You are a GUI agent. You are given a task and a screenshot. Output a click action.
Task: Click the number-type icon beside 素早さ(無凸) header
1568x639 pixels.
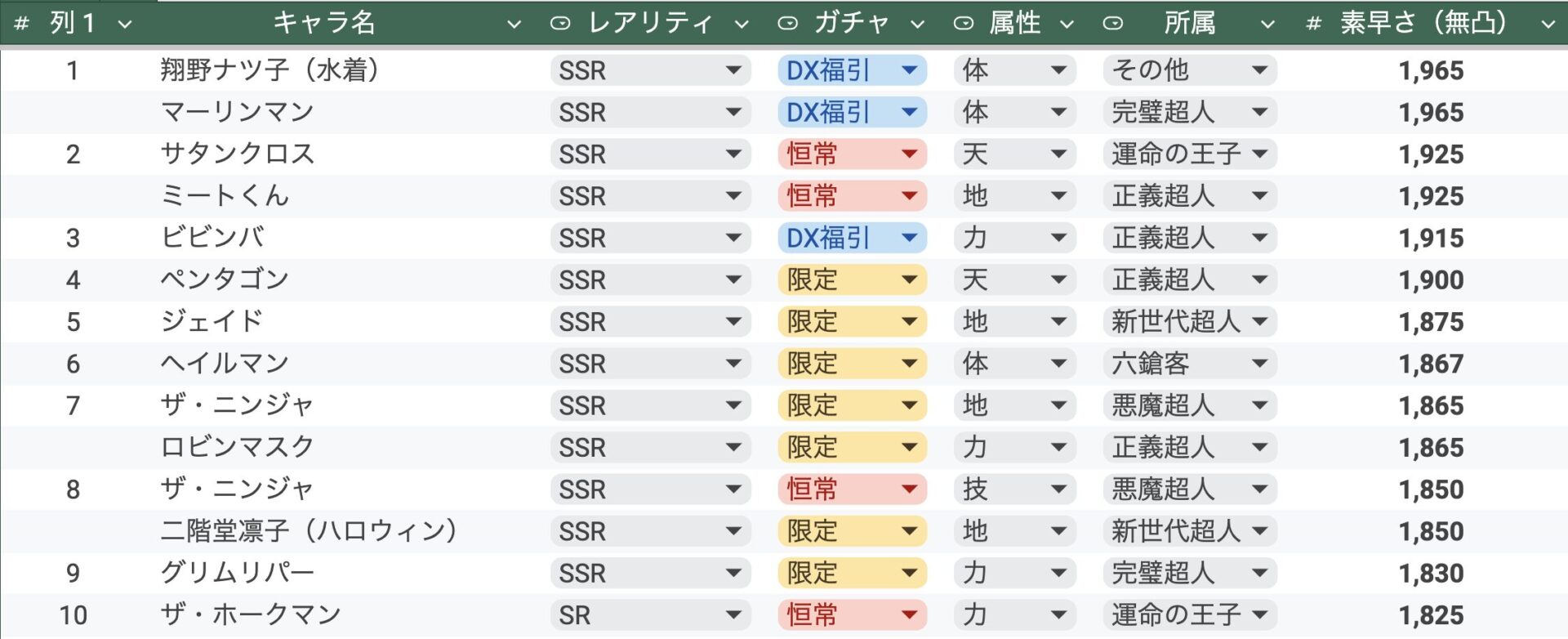coord(1313,24)
